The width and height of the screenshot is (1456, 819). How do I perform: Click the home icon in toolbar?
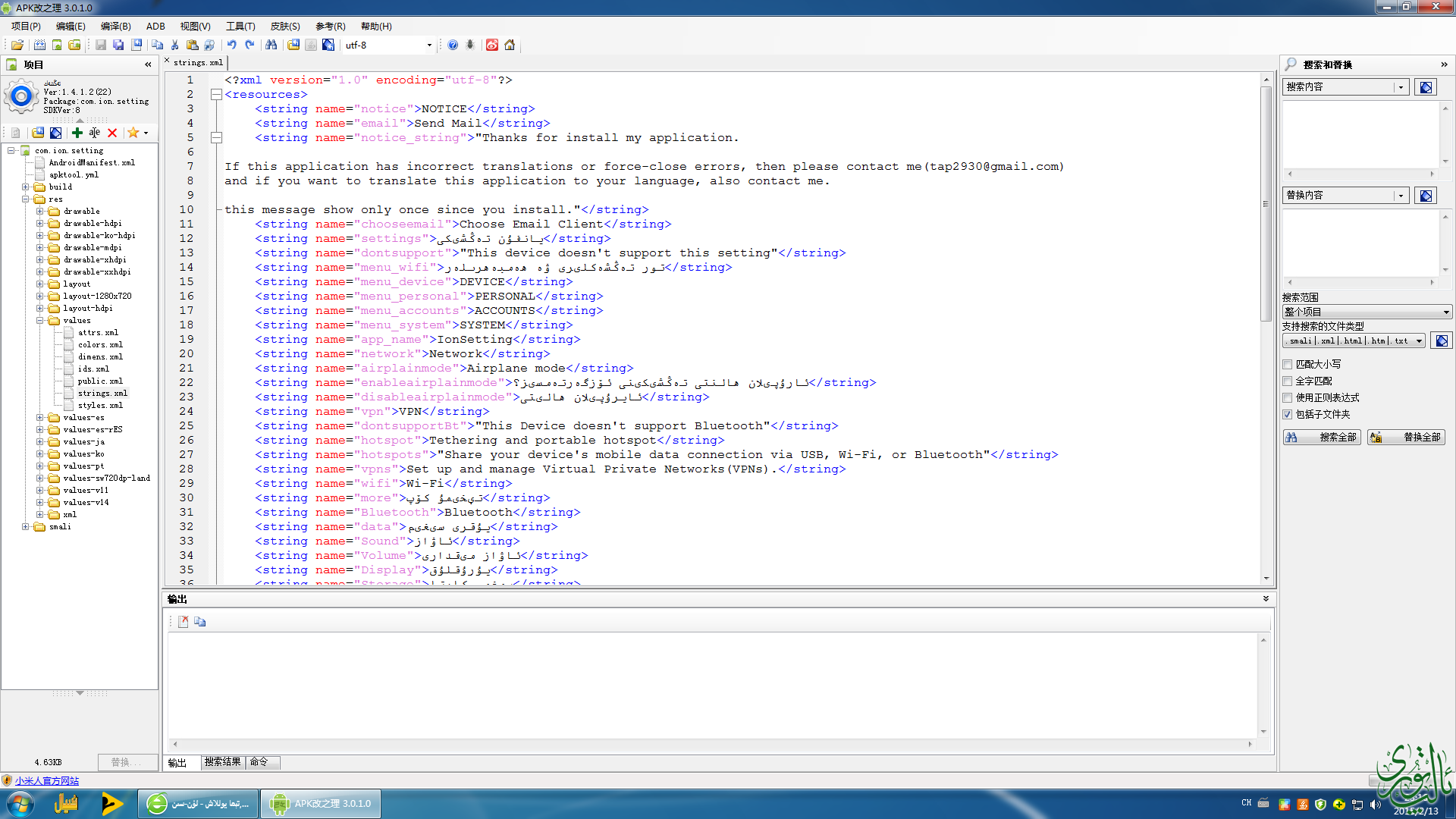pos(510,45)
